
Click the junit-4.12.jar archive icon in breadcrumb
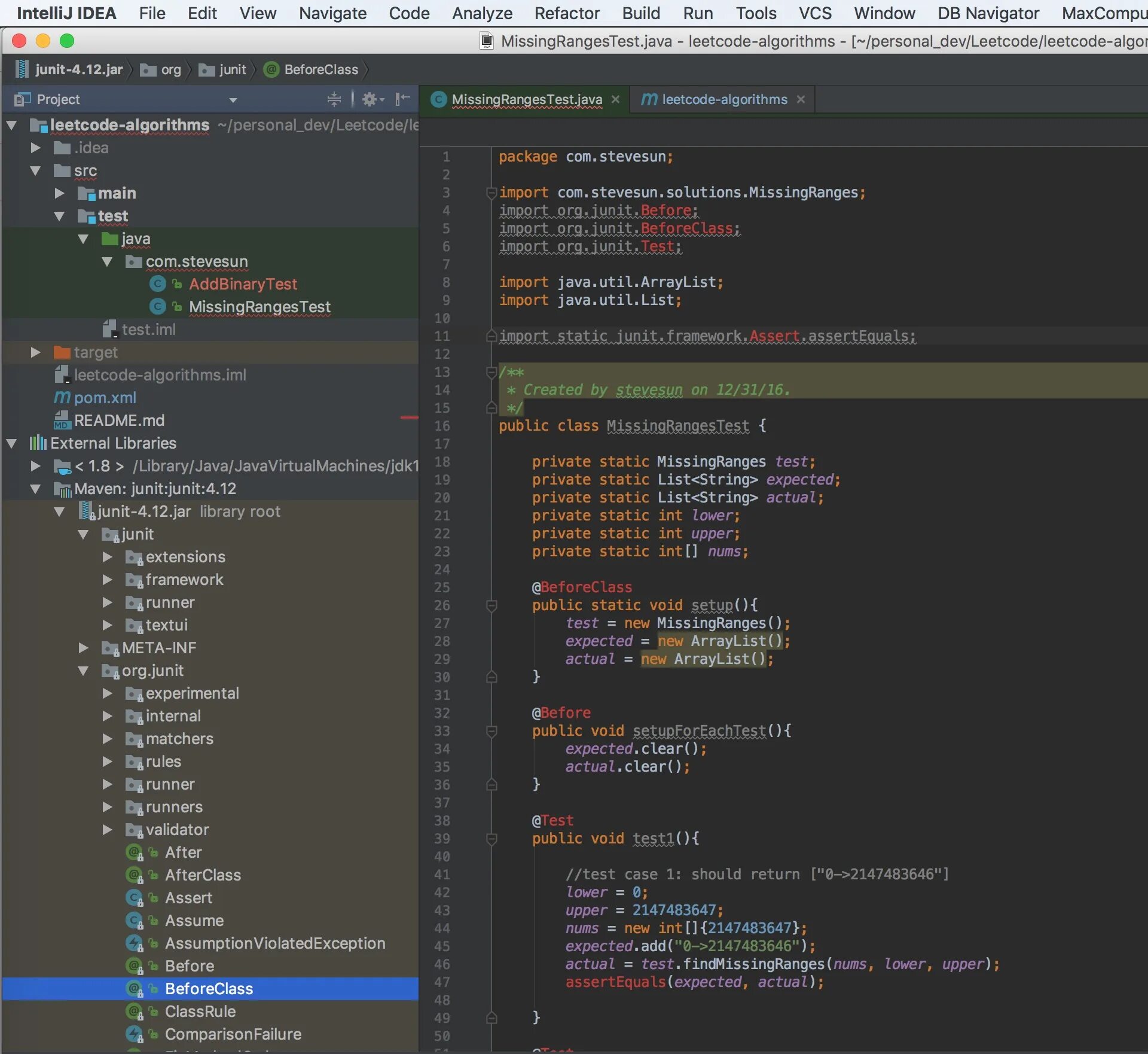(x=22, y=69)
